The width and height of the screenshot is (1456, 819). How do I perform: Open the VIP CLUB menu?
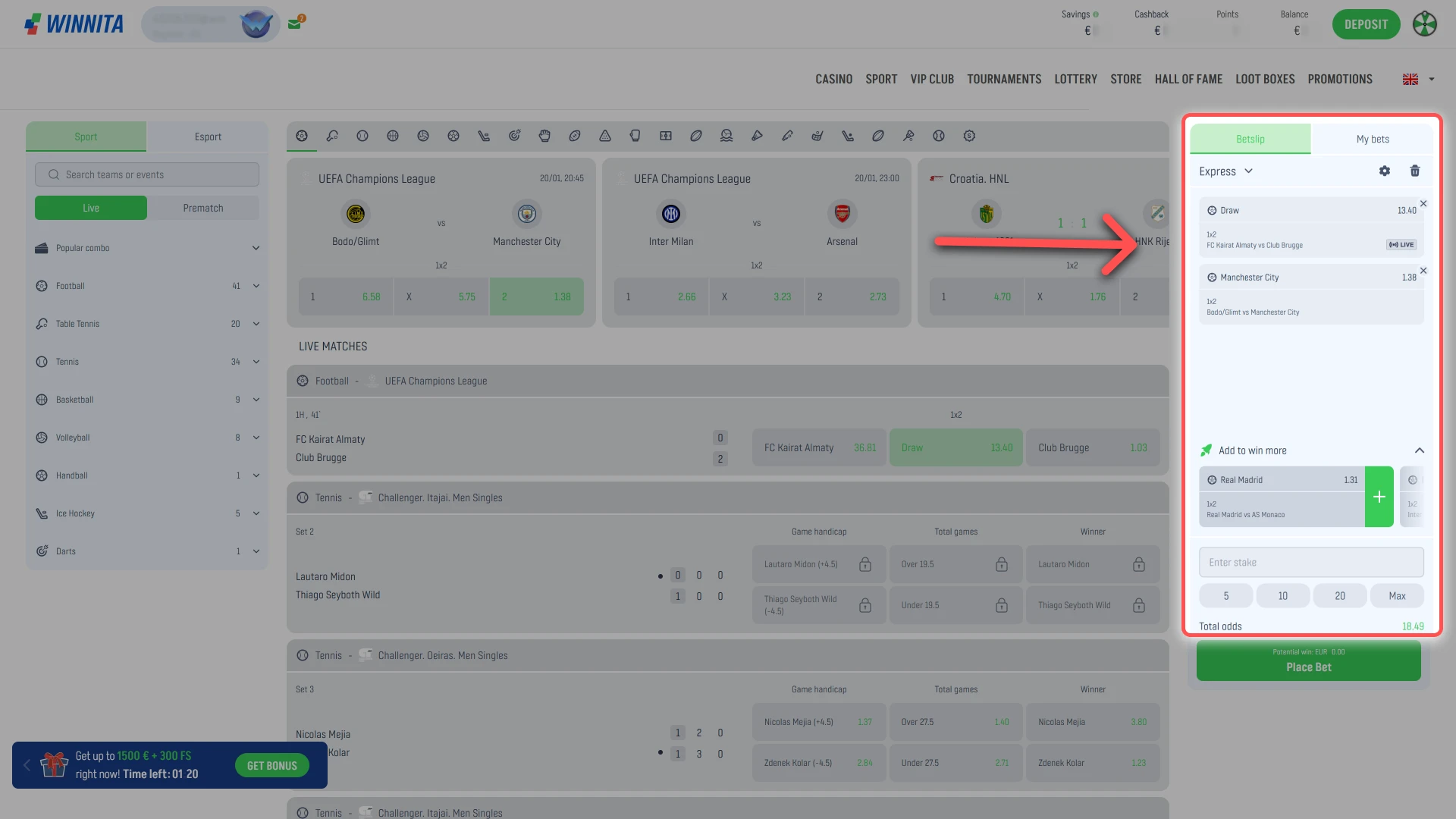coord(932,79)
